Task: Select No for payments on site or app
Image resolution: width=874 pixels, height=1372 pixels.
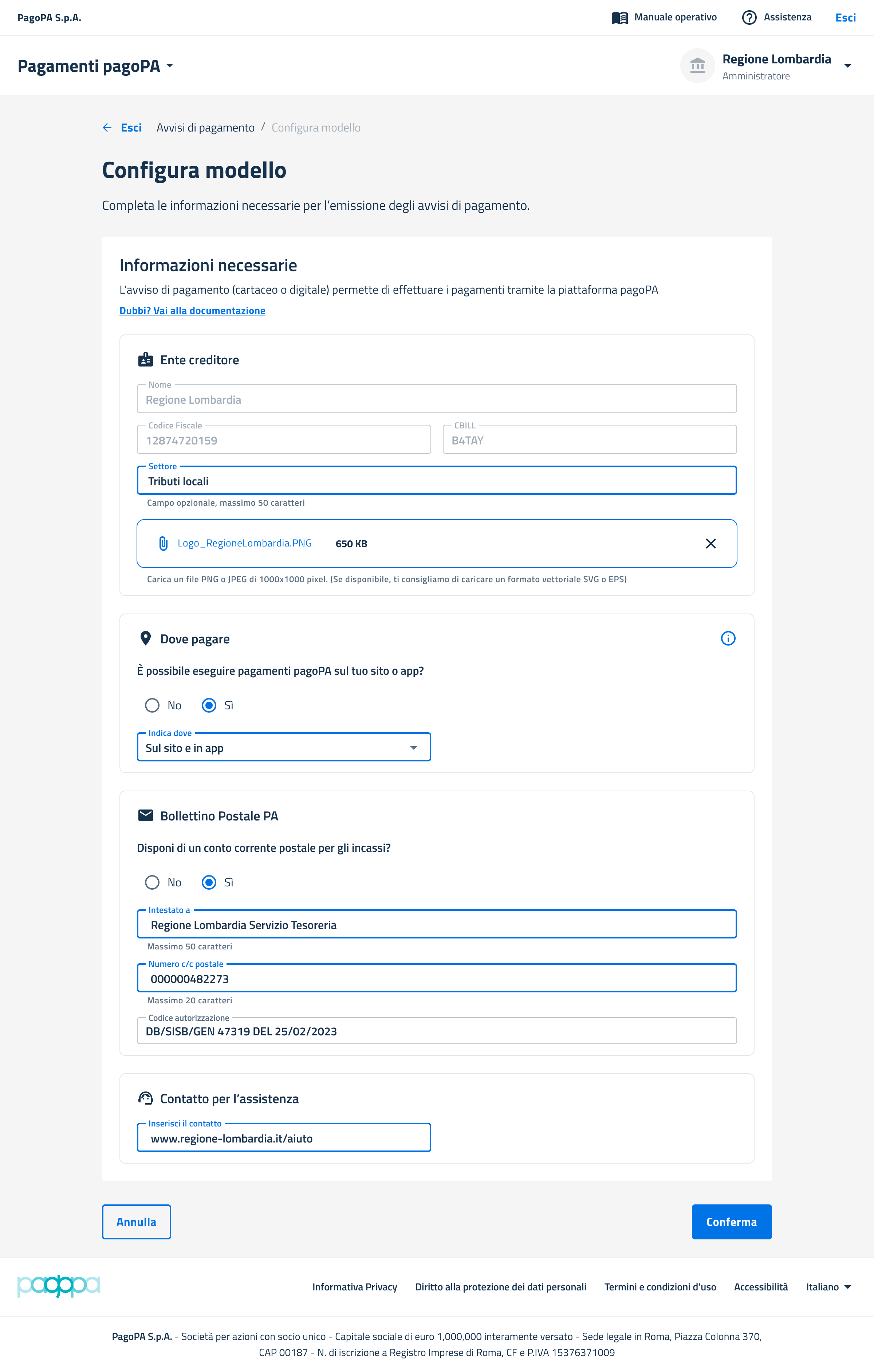Action: pos(152,705)
